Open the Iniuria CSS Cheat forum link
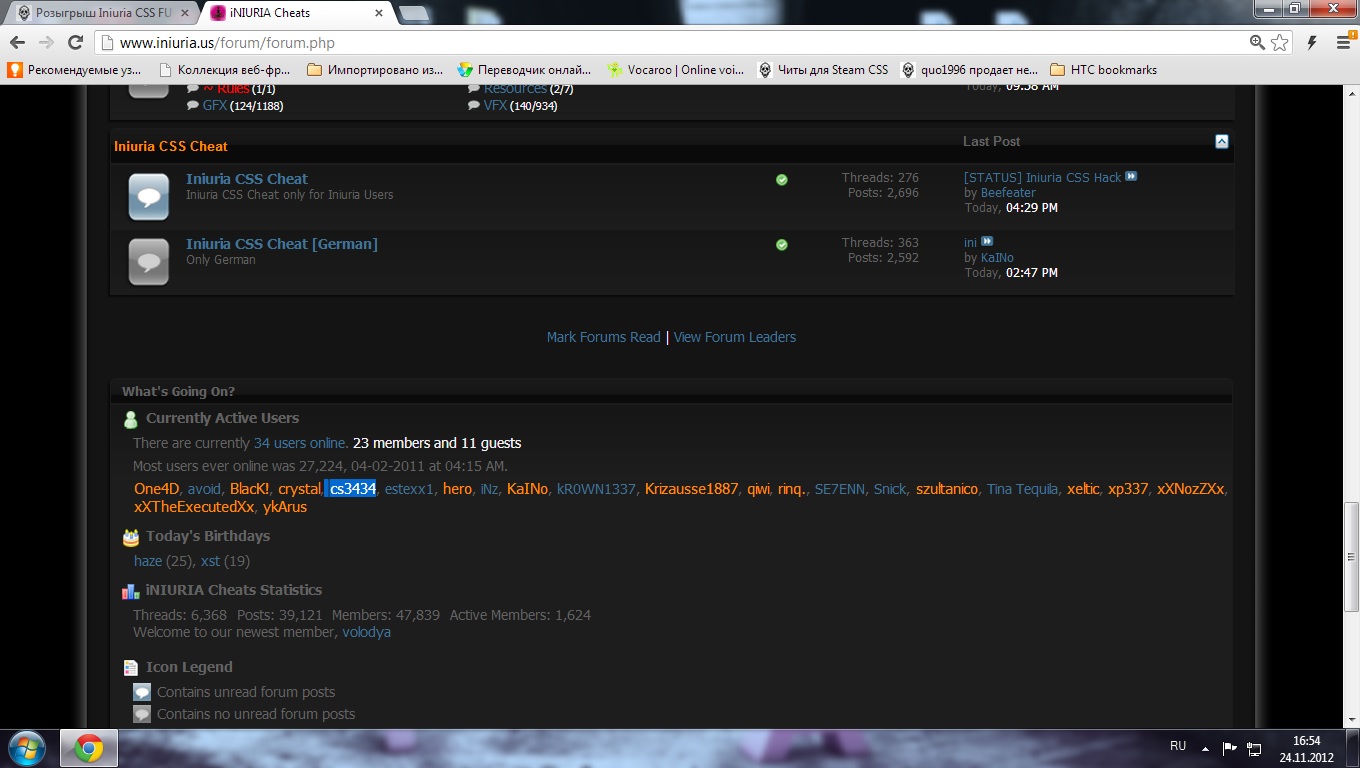Viewport: 1360px width, 768px height. click(x=247, y=179)
